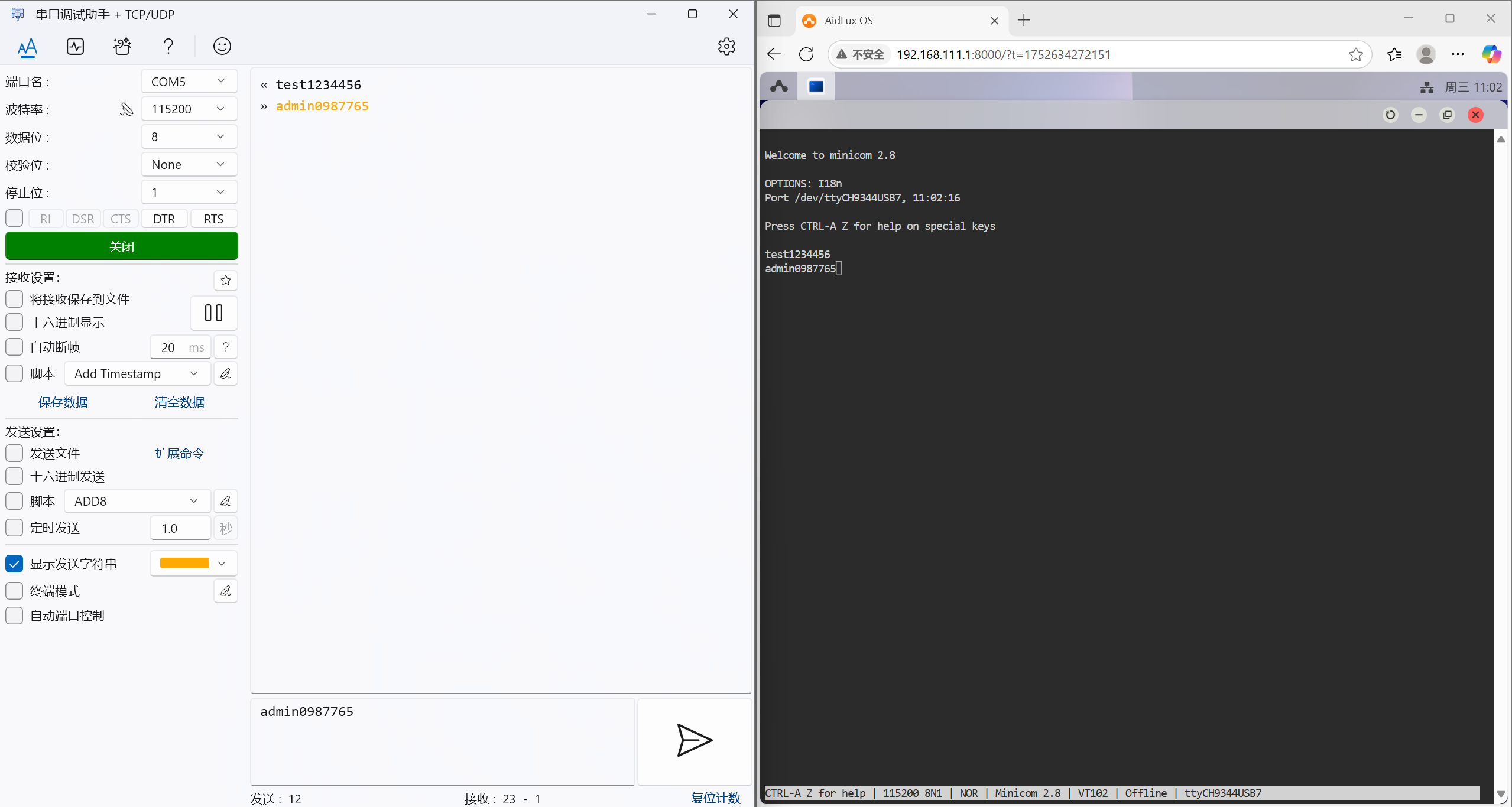
Task: Click the send arrow button
Action: pyautogui.click(x=694, y=740)
